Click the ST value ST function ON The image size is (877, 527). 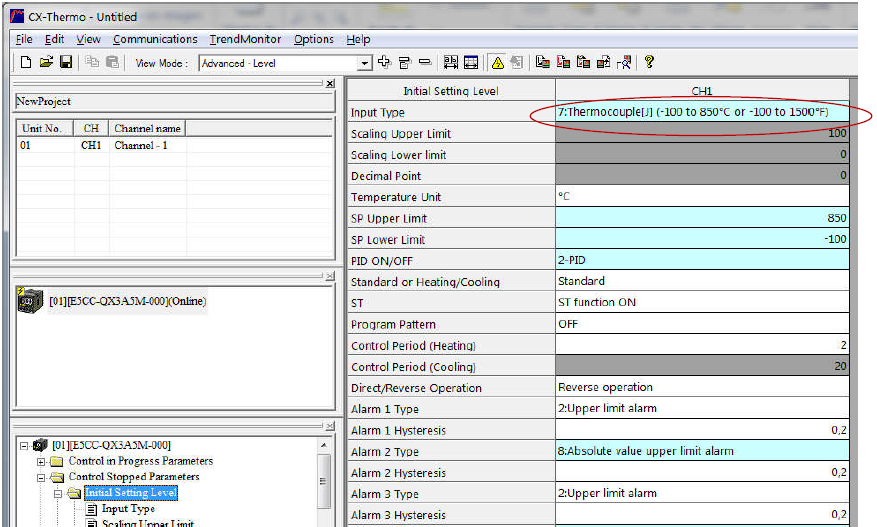tap(702, 303)
